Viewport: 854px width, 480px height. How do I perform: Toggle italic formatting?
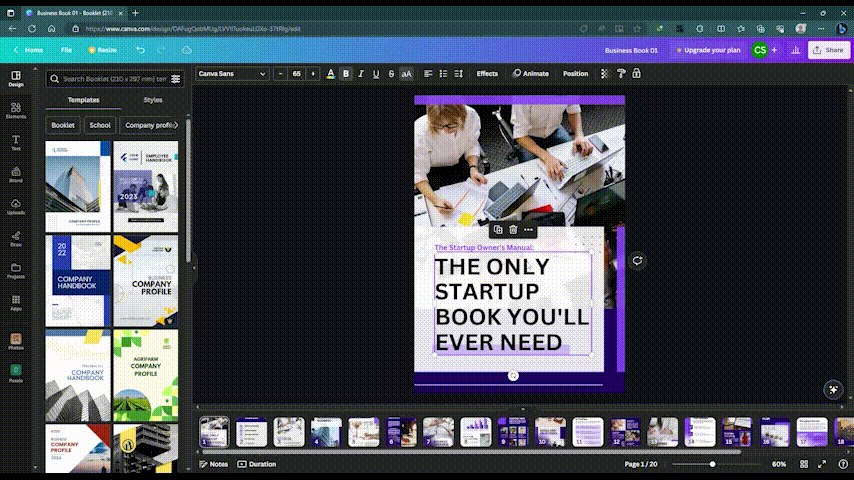click(x=361, y=74)
